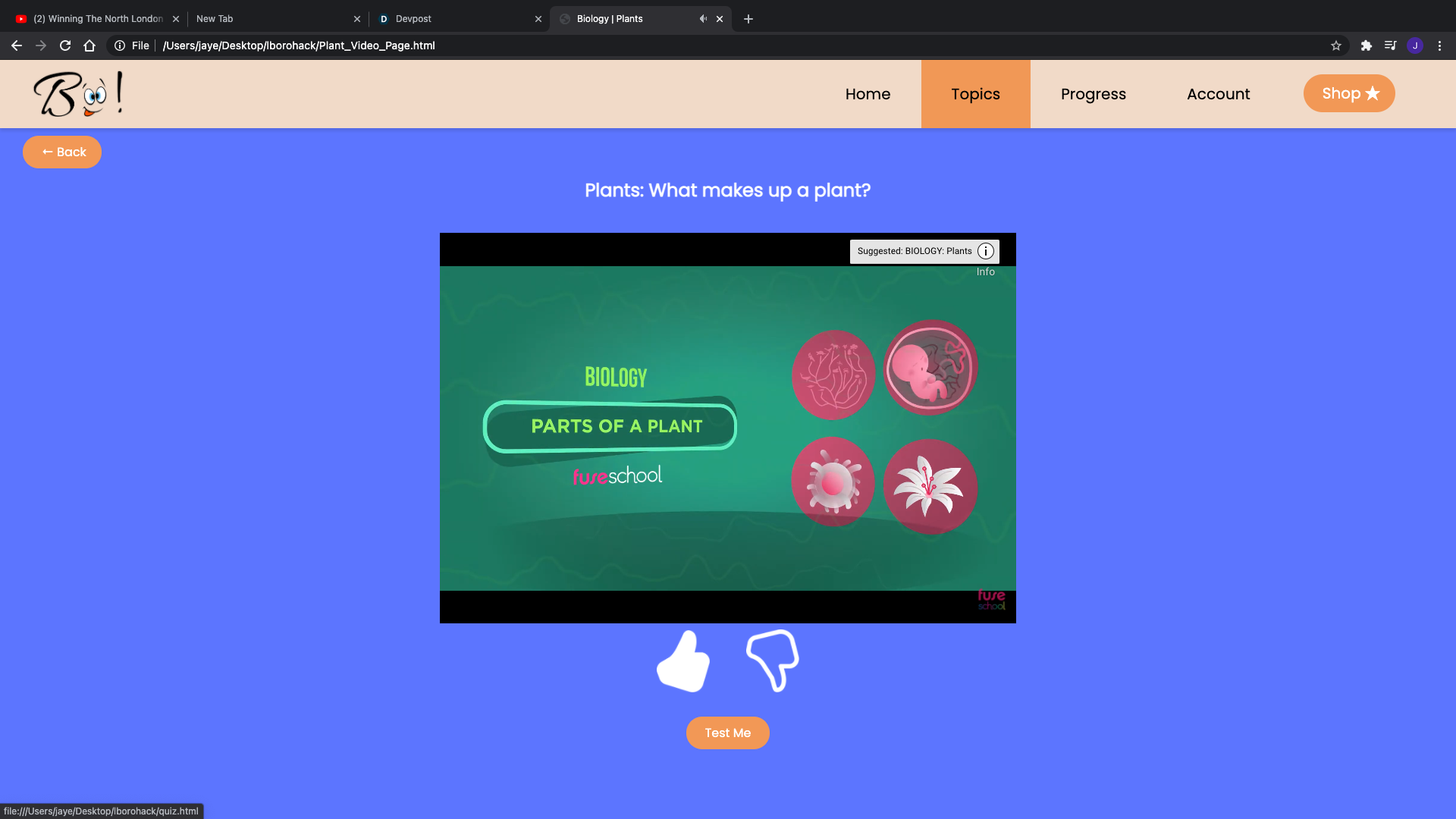Go to the Progress nav item
The image size is (1456, 819).
click(1093, 94)
